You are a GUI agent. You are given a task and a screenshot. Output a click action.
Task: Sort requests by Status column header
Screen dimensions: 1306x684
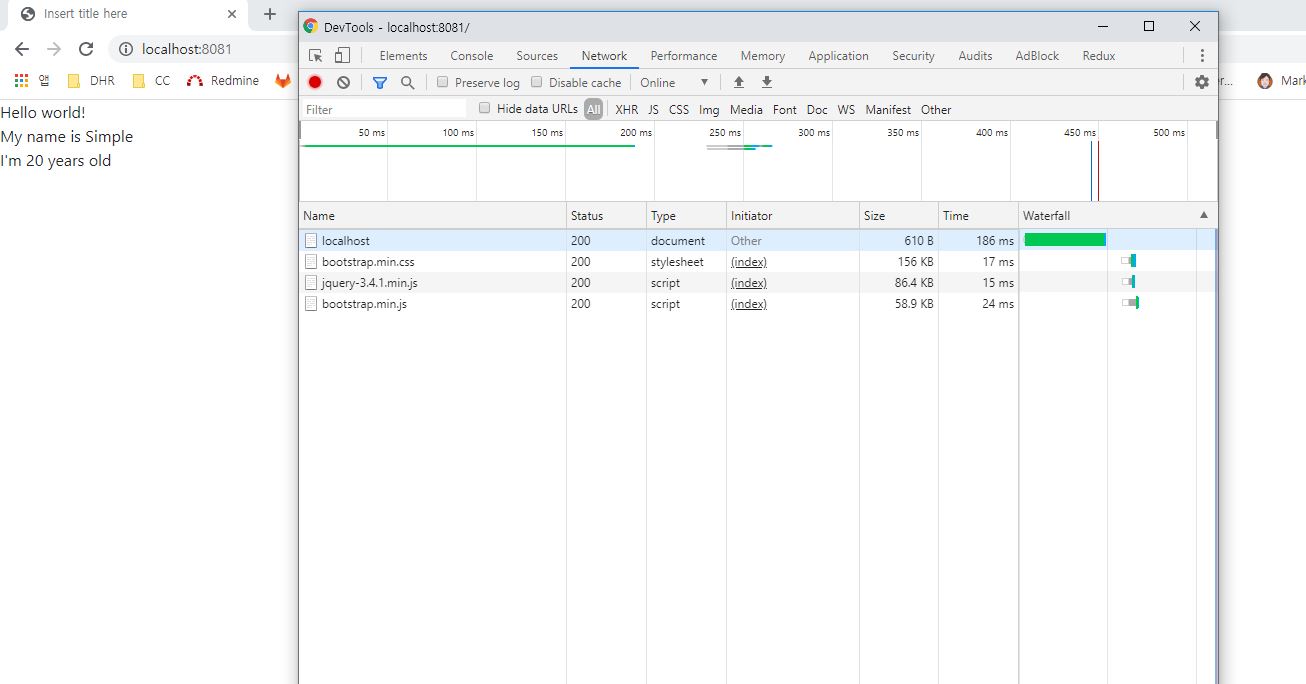pos(606,216)
